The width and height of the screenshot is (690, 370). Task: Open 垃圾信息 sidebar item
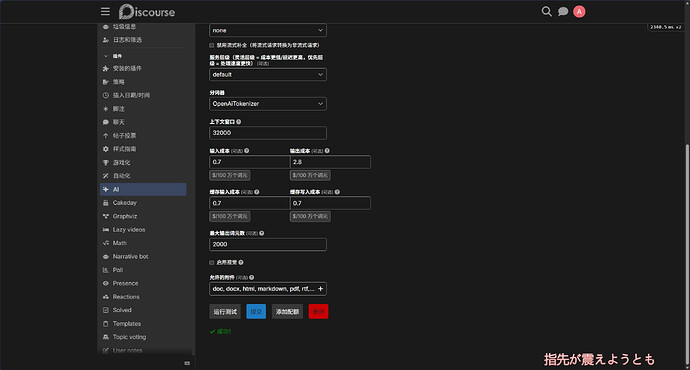click(143, 27)
